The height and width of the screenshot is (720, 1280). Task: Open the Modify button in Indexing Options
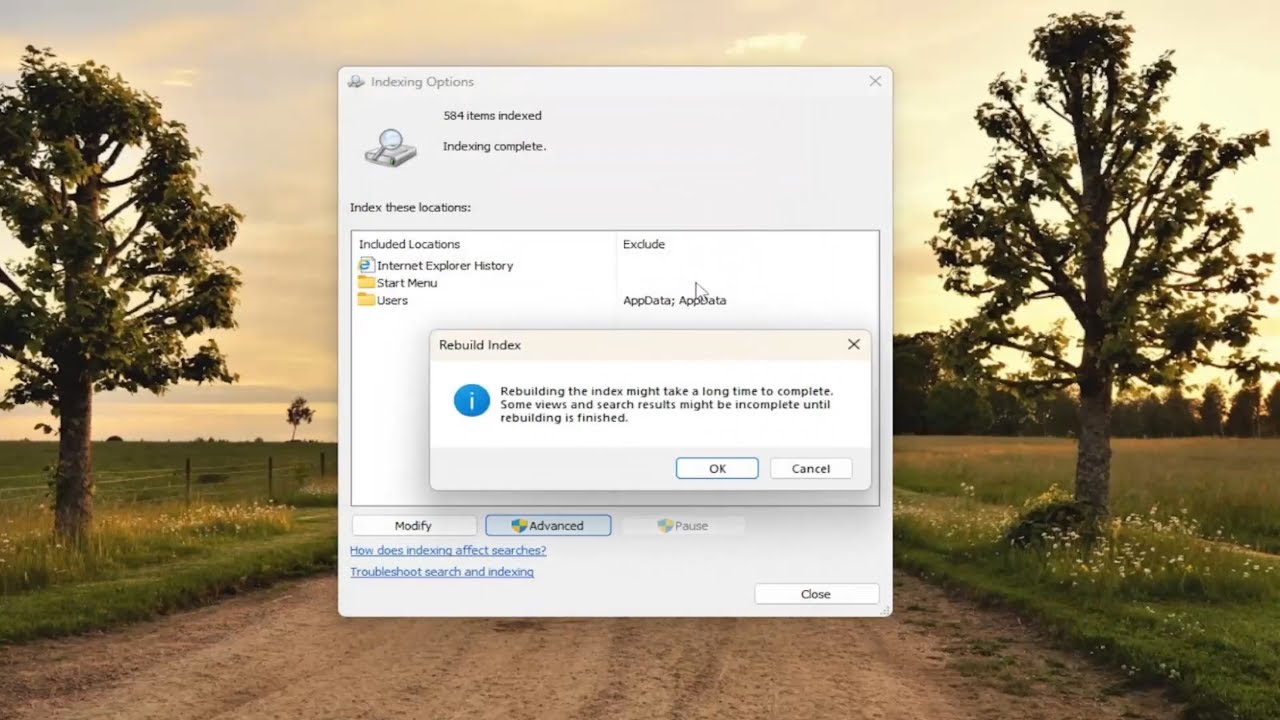pos(413,525)
